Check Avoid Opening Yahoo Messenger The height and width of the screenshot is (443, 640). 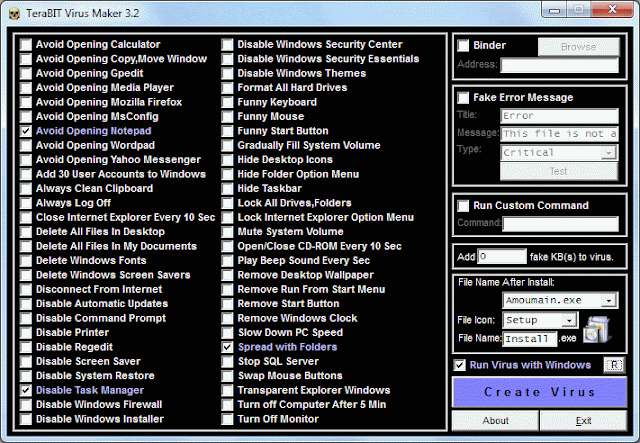(x=26, y=160)
